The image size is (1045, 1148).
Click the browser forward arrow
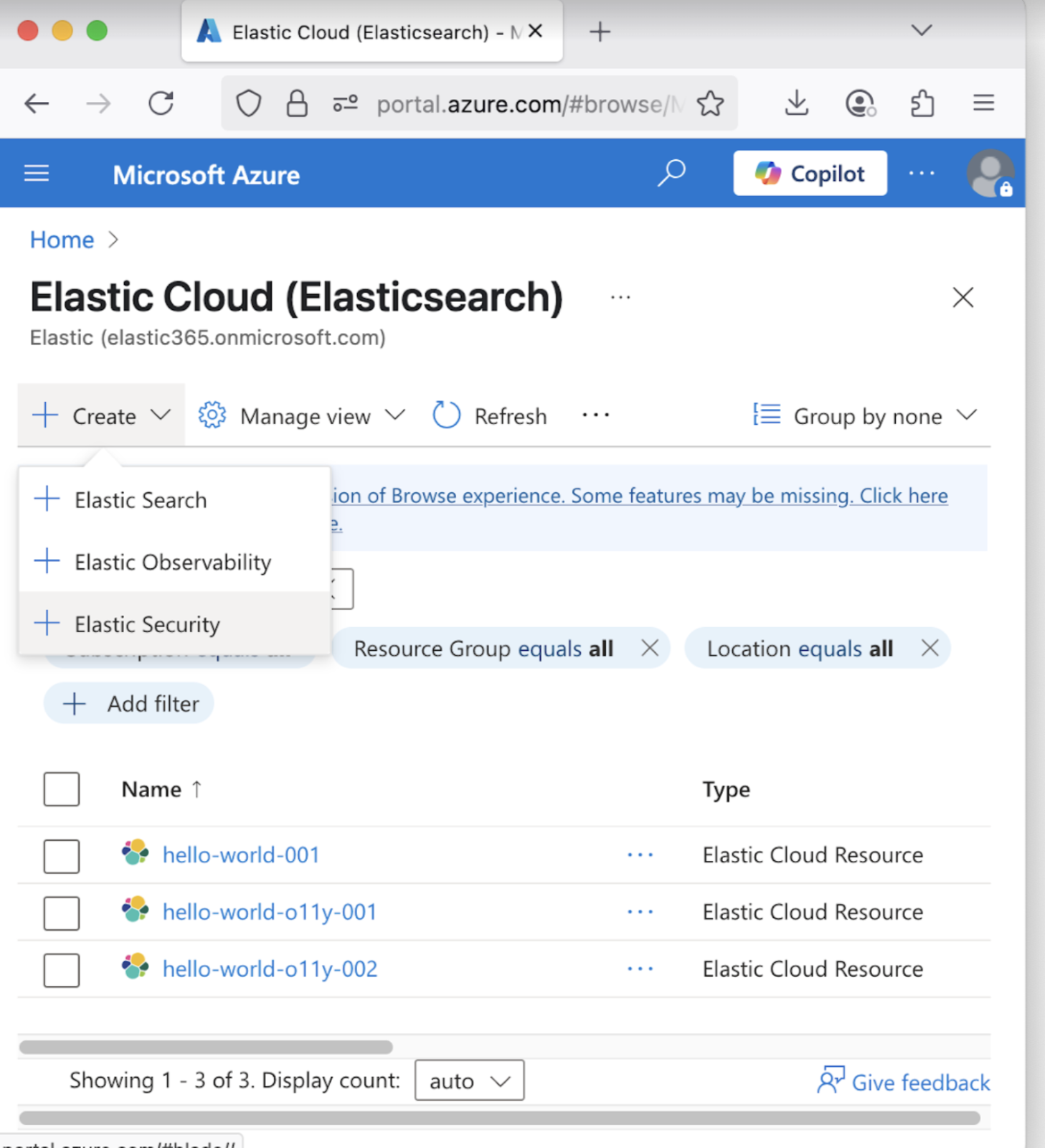(98, 104)
